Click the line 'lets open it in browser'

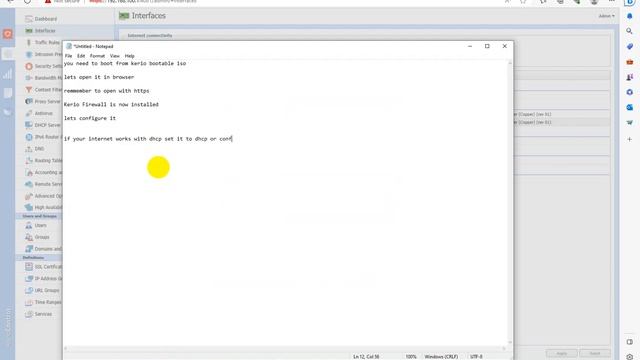click(99, 77)
